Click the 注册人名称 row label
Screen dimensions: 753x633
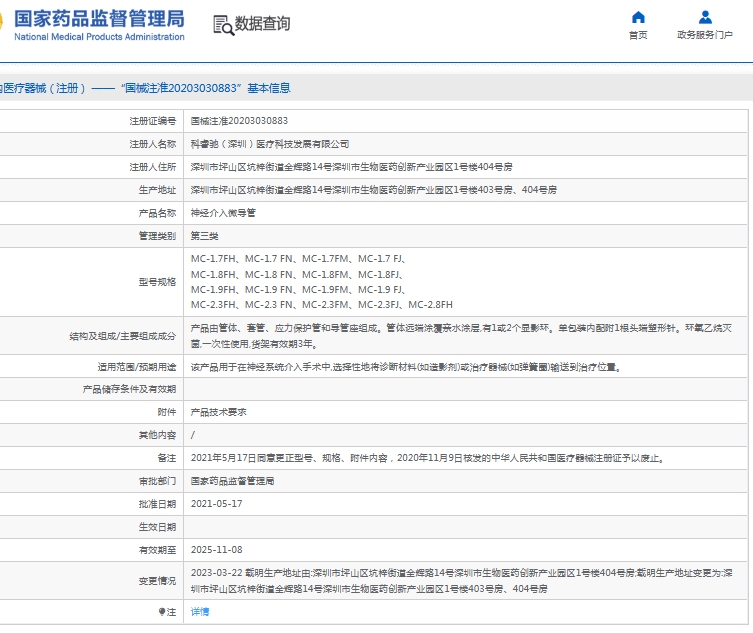tap(153, 144)
